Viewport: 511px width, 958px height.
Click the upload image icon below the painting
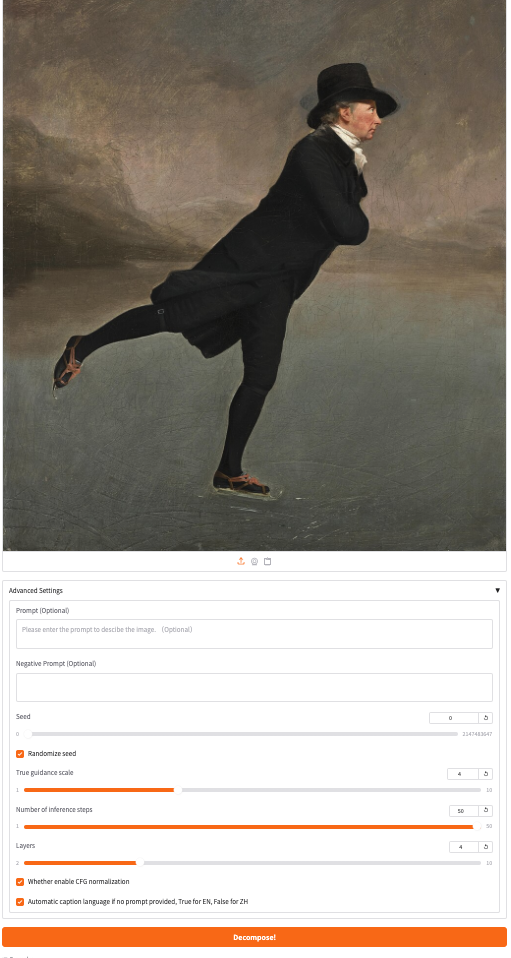[x=241, y=561]
